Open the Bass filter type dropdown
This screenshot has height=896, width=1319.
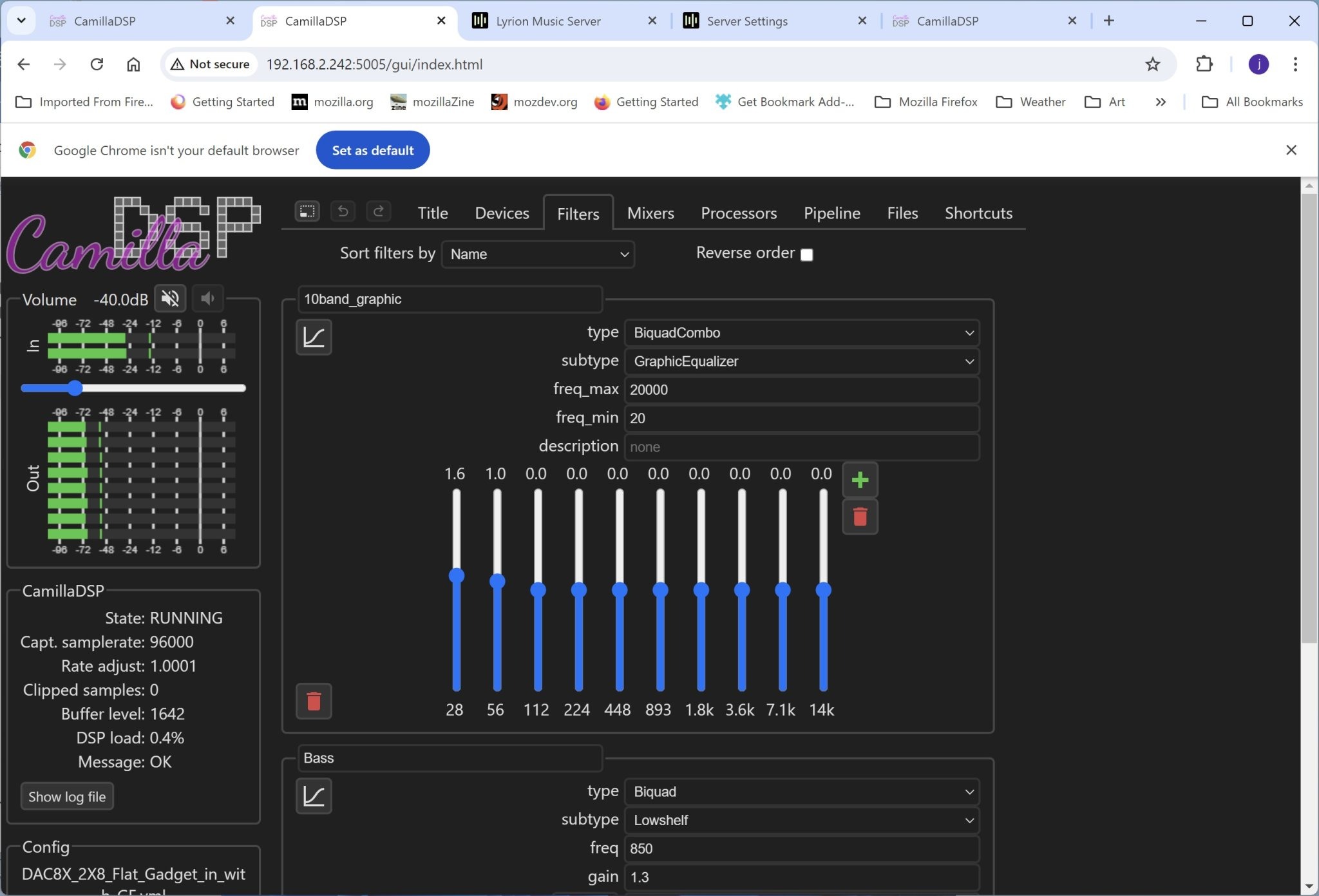coord(802,792)
